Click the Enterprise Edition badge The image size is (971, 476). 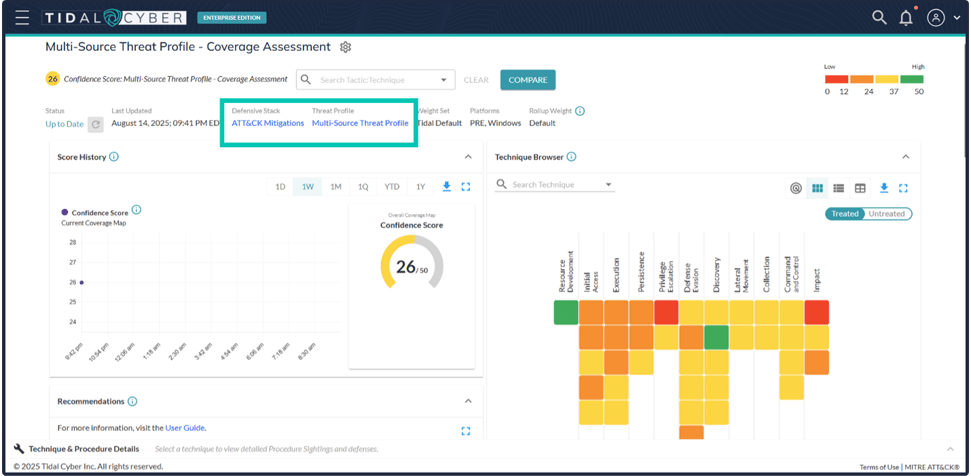[x=232, y=17]
